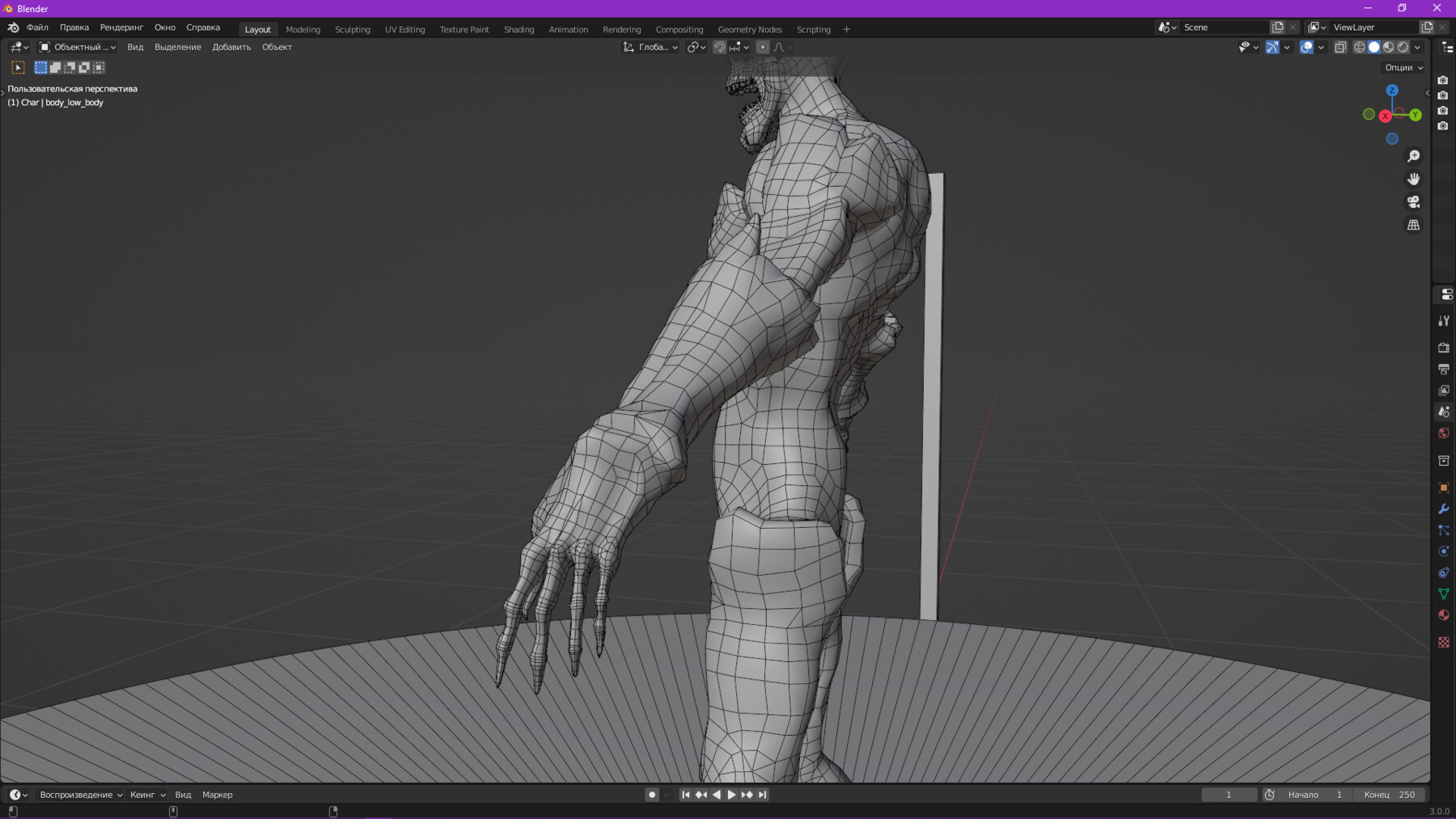Image resolution: width=1456 pixels, height=819 pixels.
Task: Click the camera view icon in viewport
Action: [1412, 202]
